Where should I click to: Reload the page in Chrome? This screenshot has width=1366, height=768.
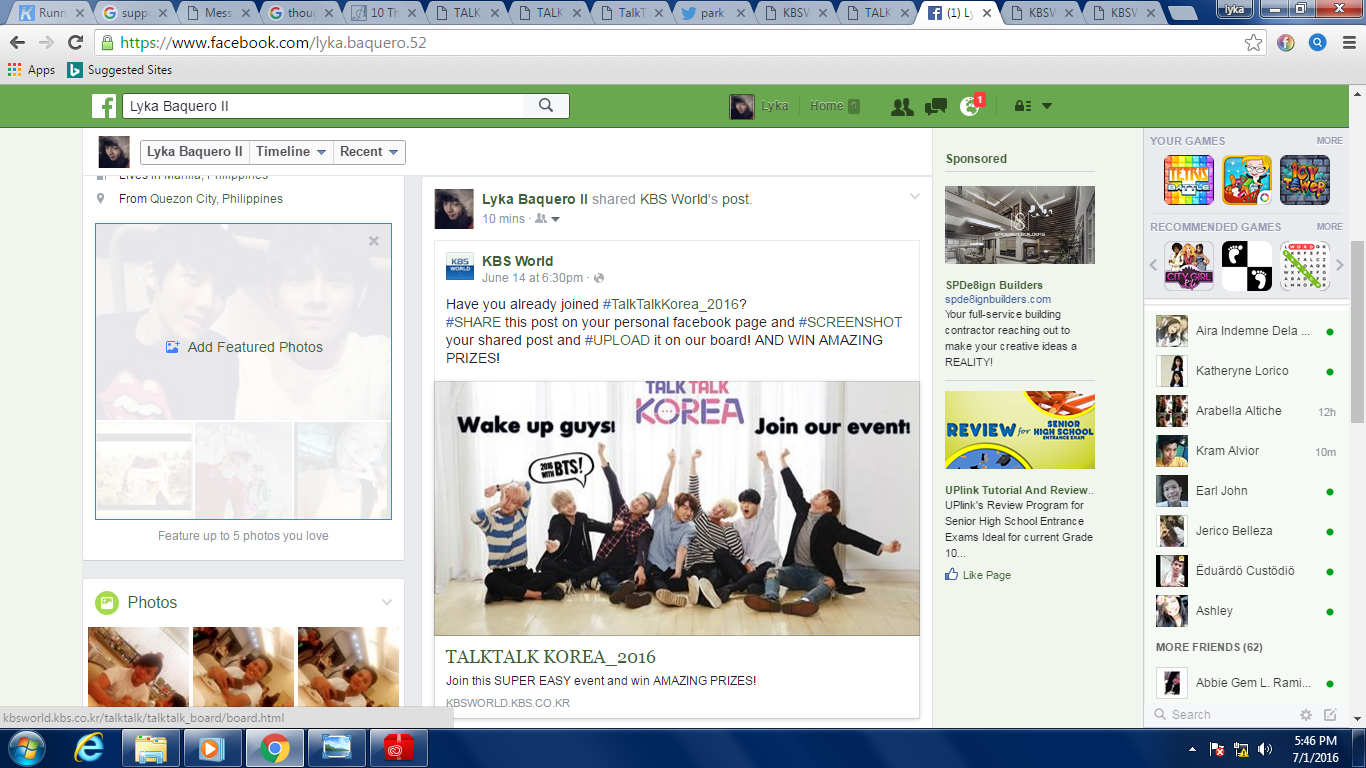pos(75,43)
